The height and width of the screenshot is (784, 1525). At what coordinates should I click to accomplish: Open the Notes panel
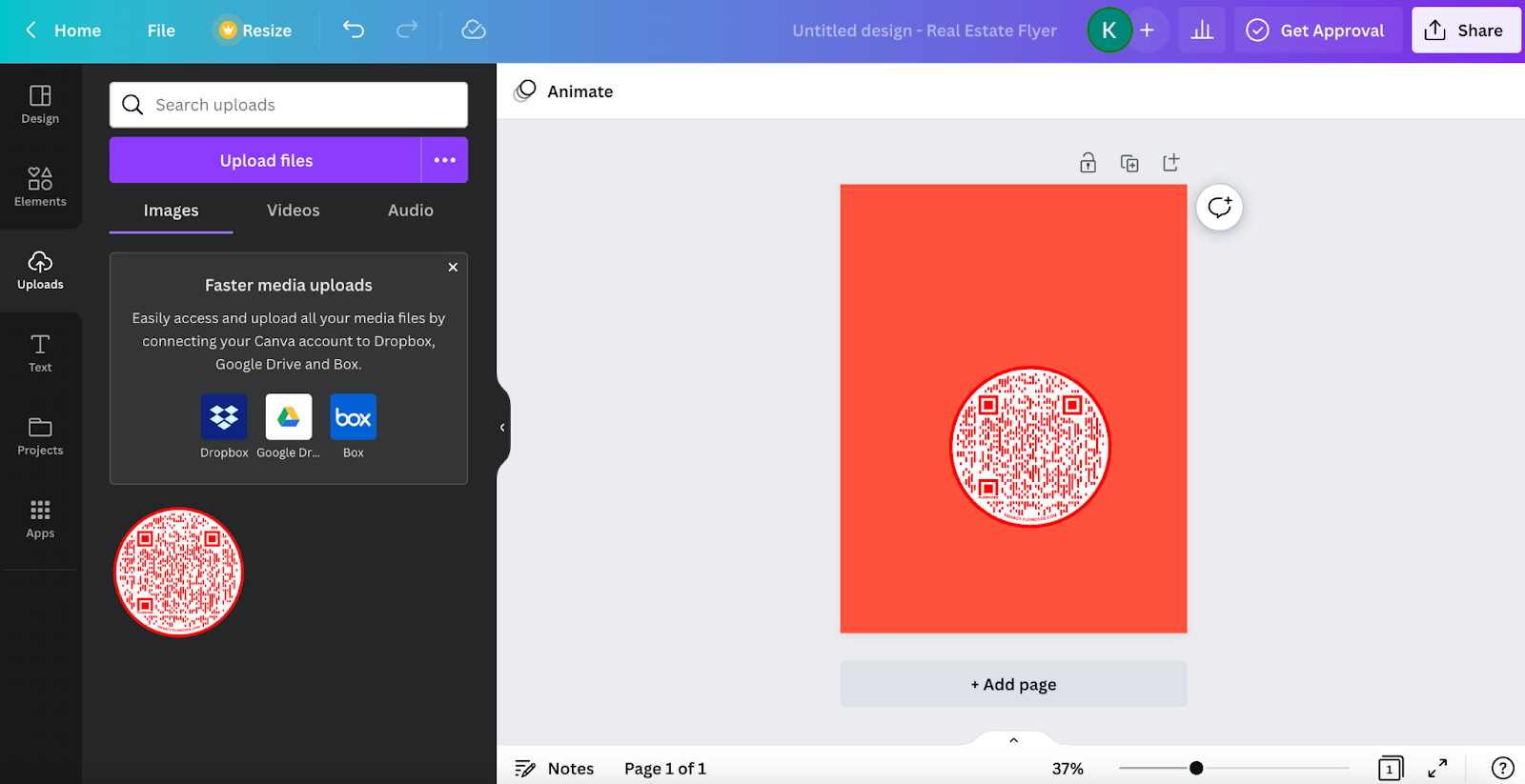[x=554, y=769]
